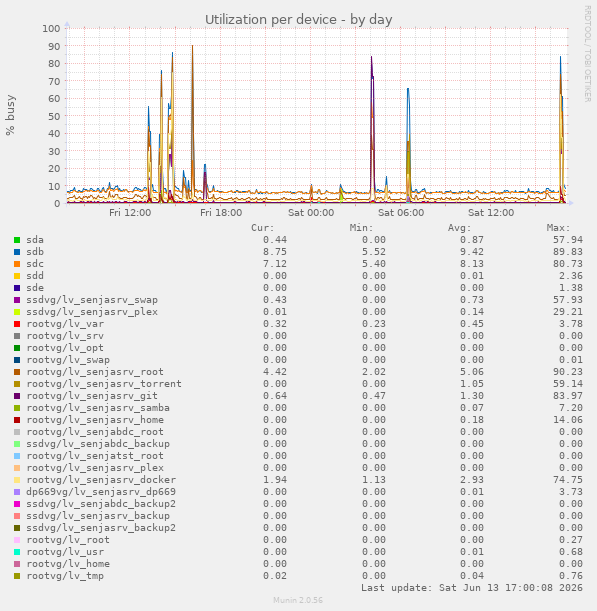This screenshot has width=597, height=611.
Task: Click the Last update timestamp
Action: (472, 588)
